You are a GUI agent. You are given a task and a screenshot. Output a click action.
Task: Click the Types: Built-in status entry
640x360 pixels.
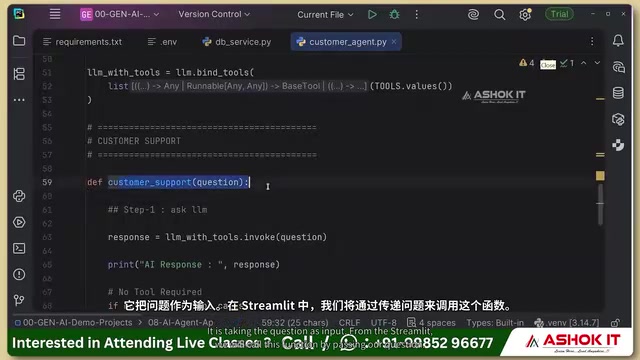(495, 323)
